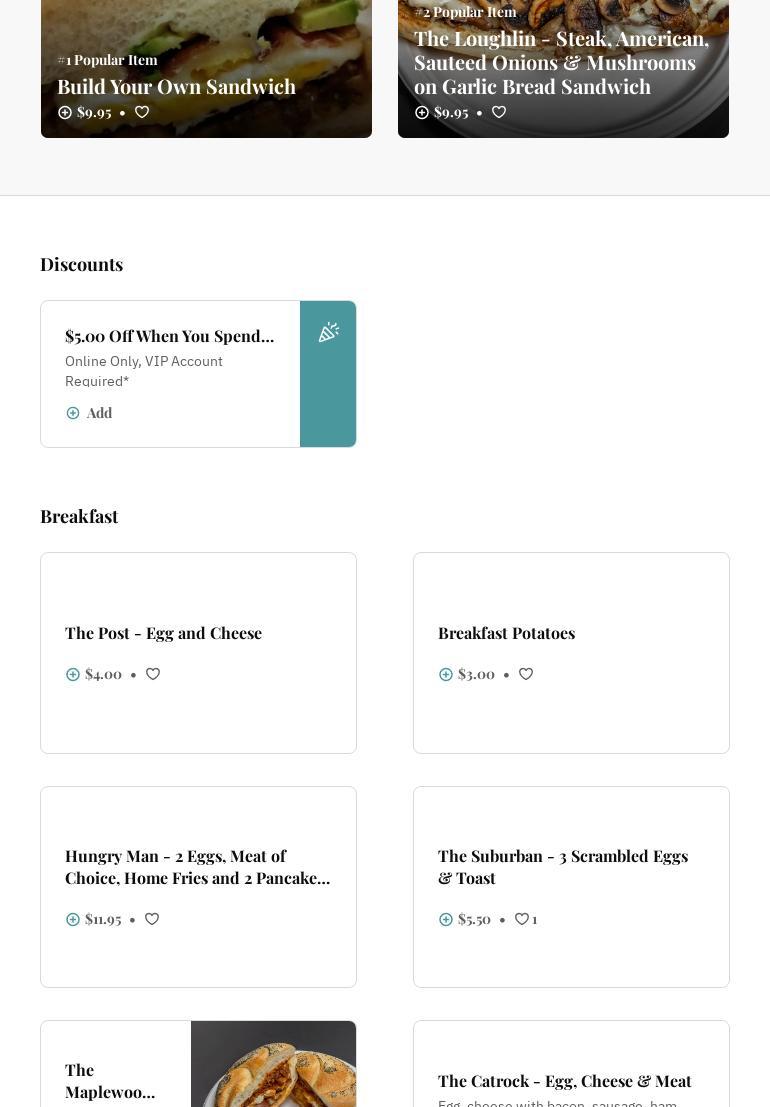The width and height of the screenshot is (770, 1107).
Task: Click the party popper discount icon
Action: click(x=328, y=333)
